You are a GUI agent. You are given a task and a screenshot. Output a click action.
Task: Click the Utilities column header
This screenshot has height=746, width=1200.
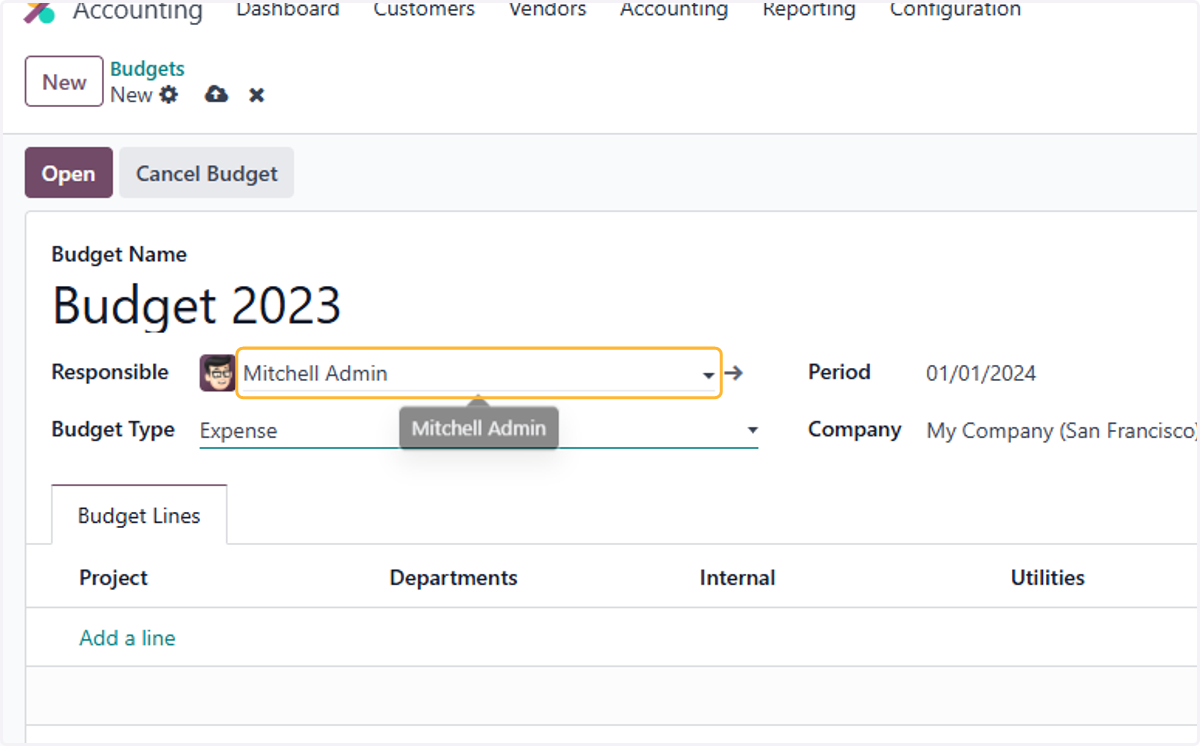1047,578
